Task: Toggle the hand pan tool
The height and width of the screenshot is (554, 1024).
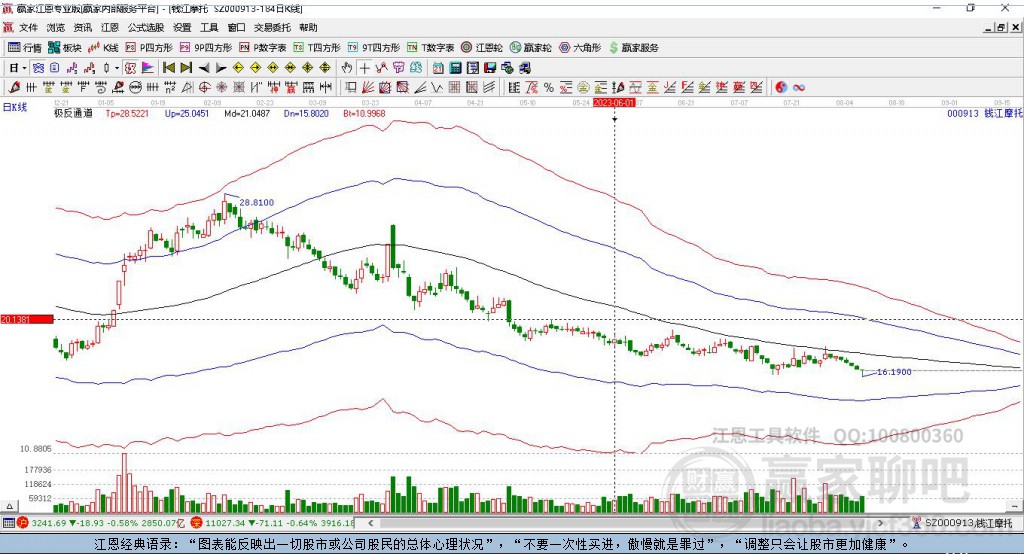Action: (x=347, y=68)
